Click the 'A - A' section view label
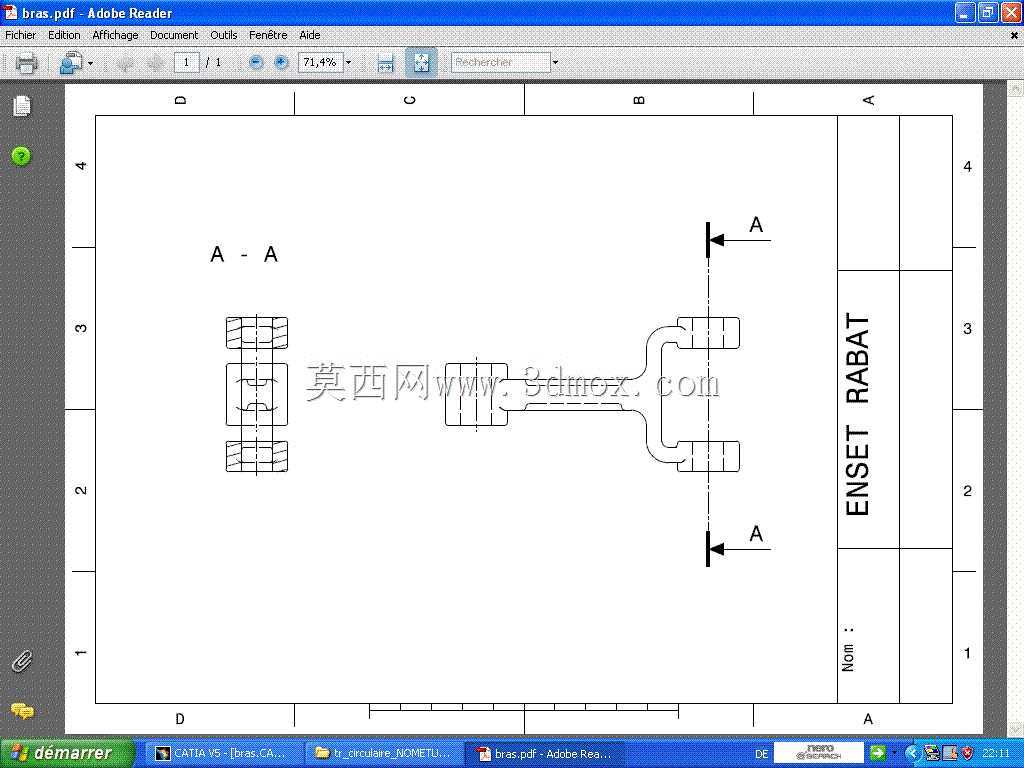Image resolution: width=1024 pixels, height=768 pixels. [x=244, y=254]
